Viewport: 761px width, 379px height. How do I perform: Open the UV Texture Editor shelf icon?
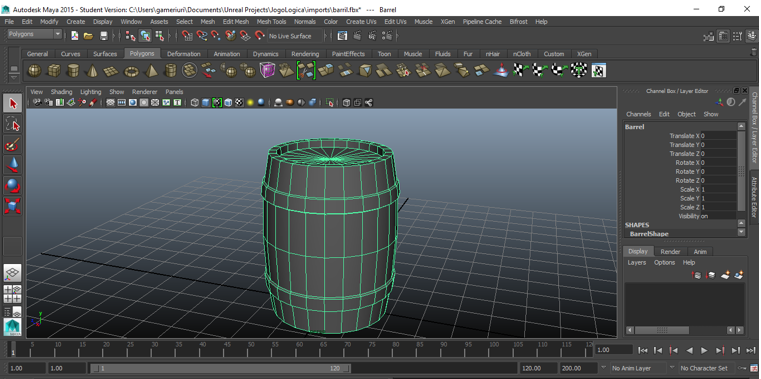coord(598,71)
